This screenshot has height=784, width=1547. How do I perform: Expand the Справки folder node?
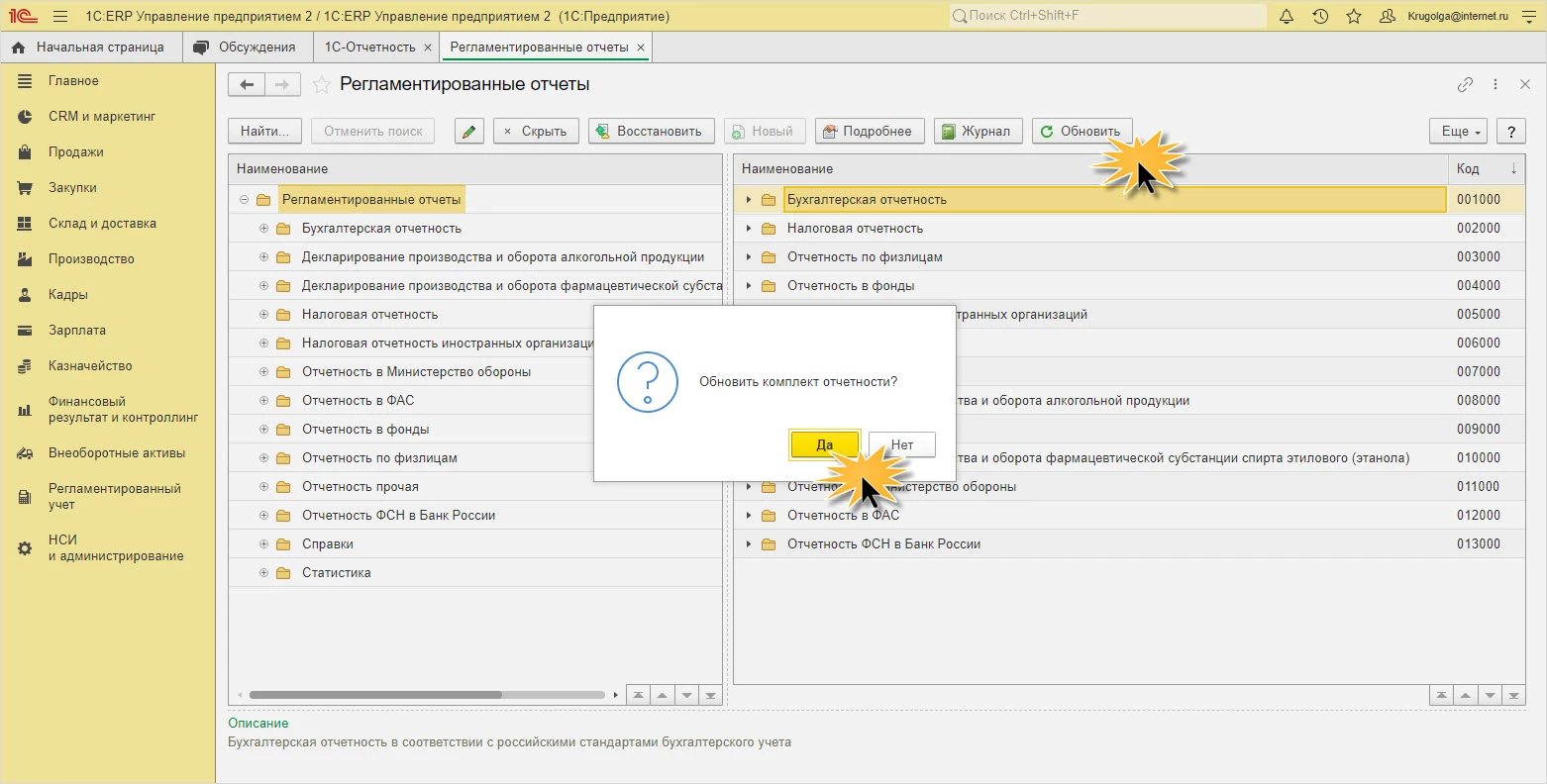(263, 544)
